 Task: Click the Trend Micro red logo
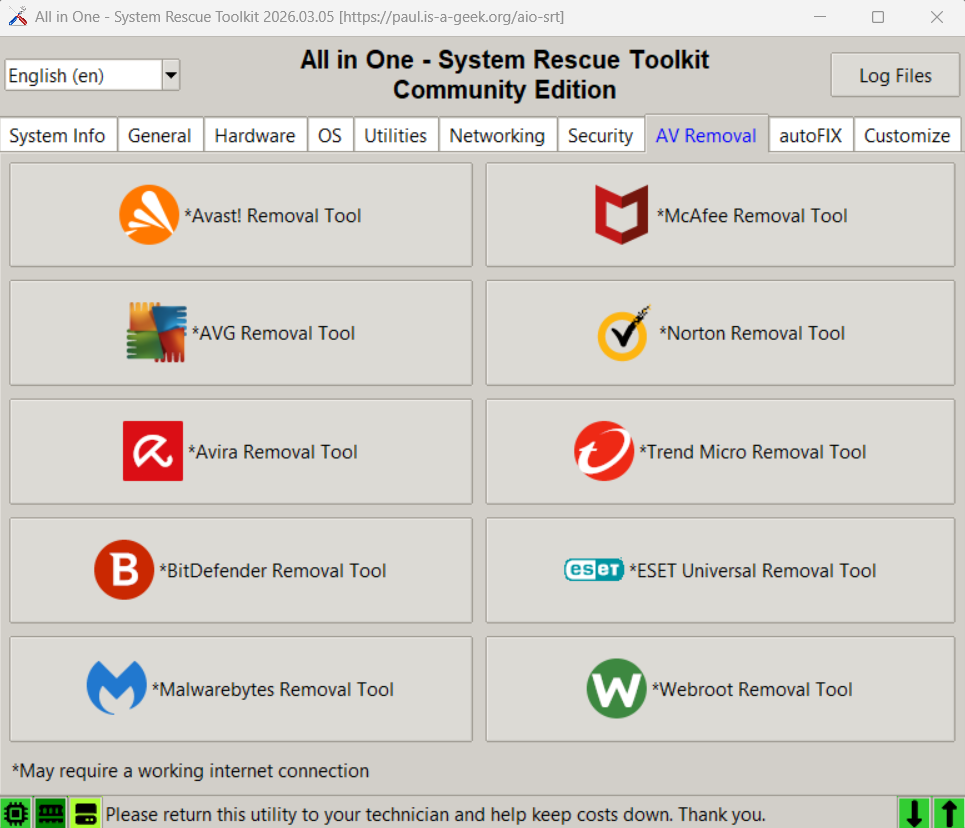point(604,451)
